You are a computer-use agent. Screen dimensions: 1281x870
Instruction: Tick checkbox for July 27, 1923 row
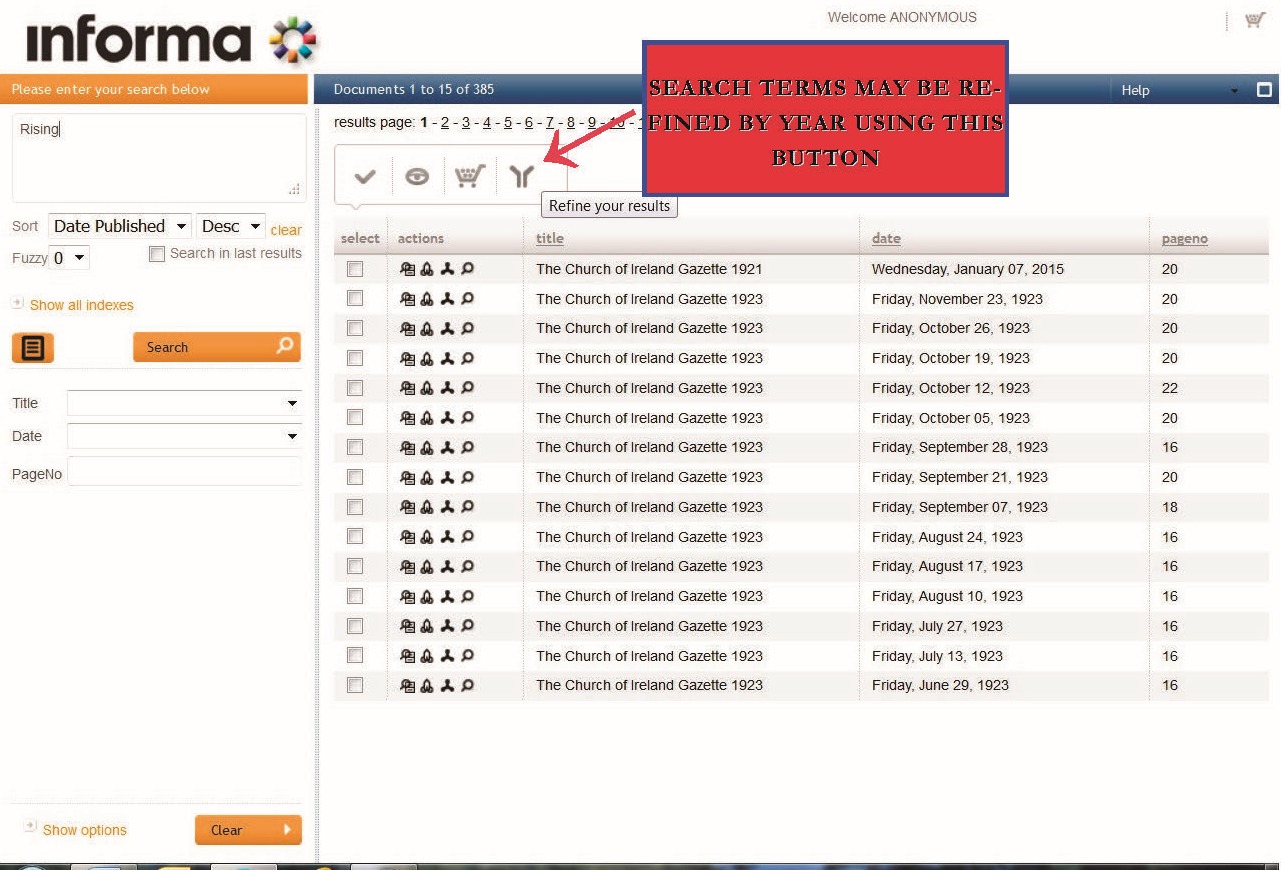pyautogui.click(x=355, y=626)
